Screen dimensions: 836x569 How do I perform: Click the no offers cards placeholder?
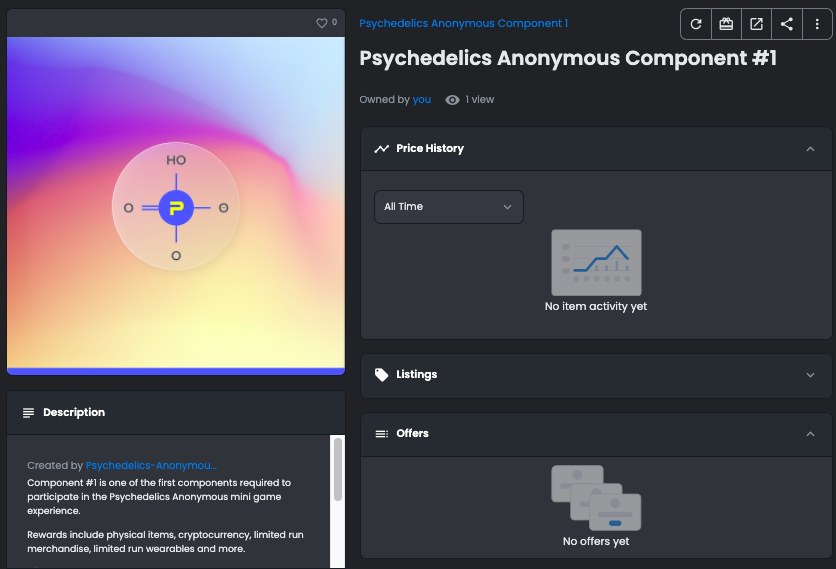(x=596, y=498)
